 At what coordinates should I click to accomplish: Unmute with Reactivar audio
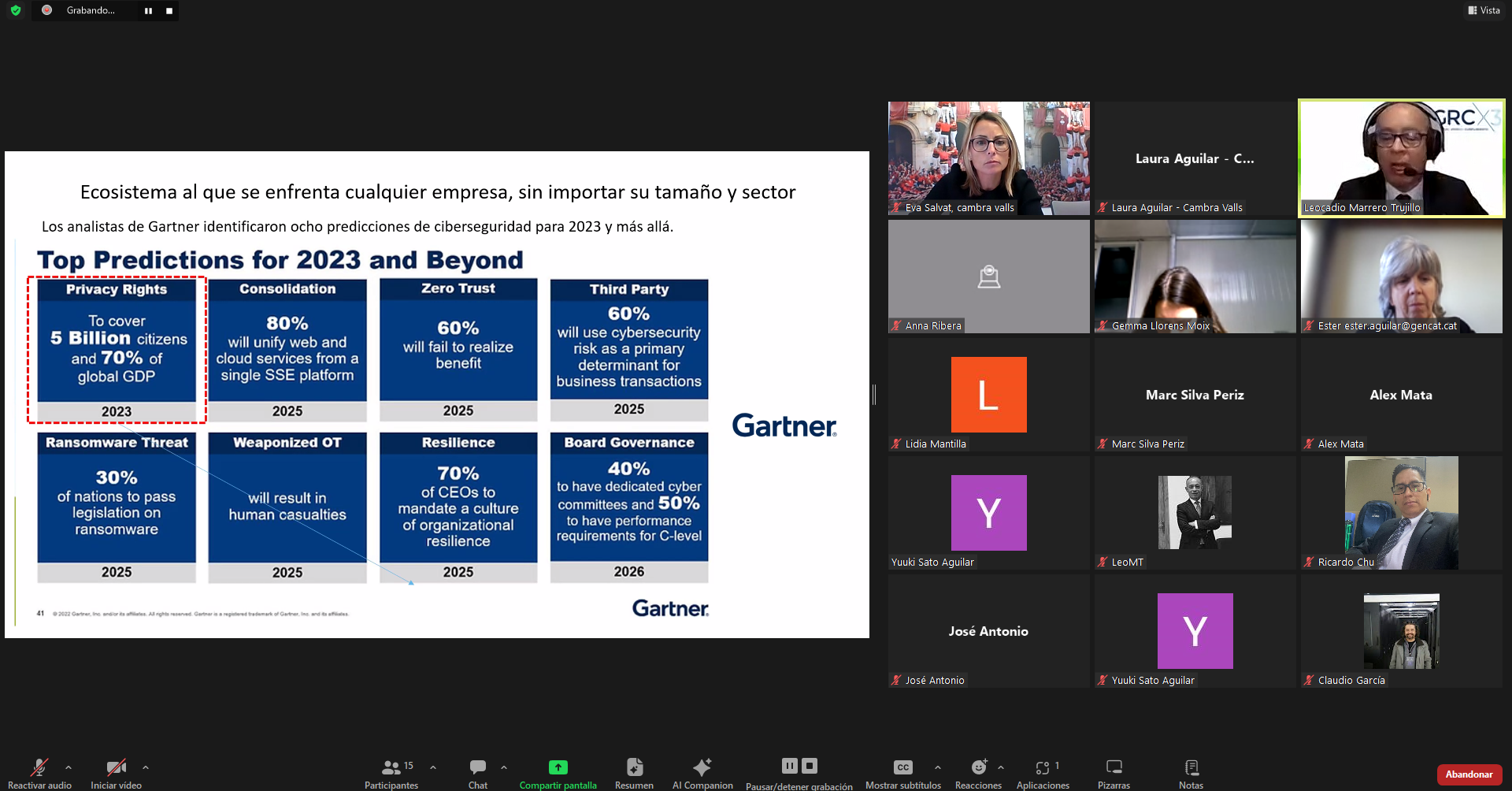click(x=39, y=767)
